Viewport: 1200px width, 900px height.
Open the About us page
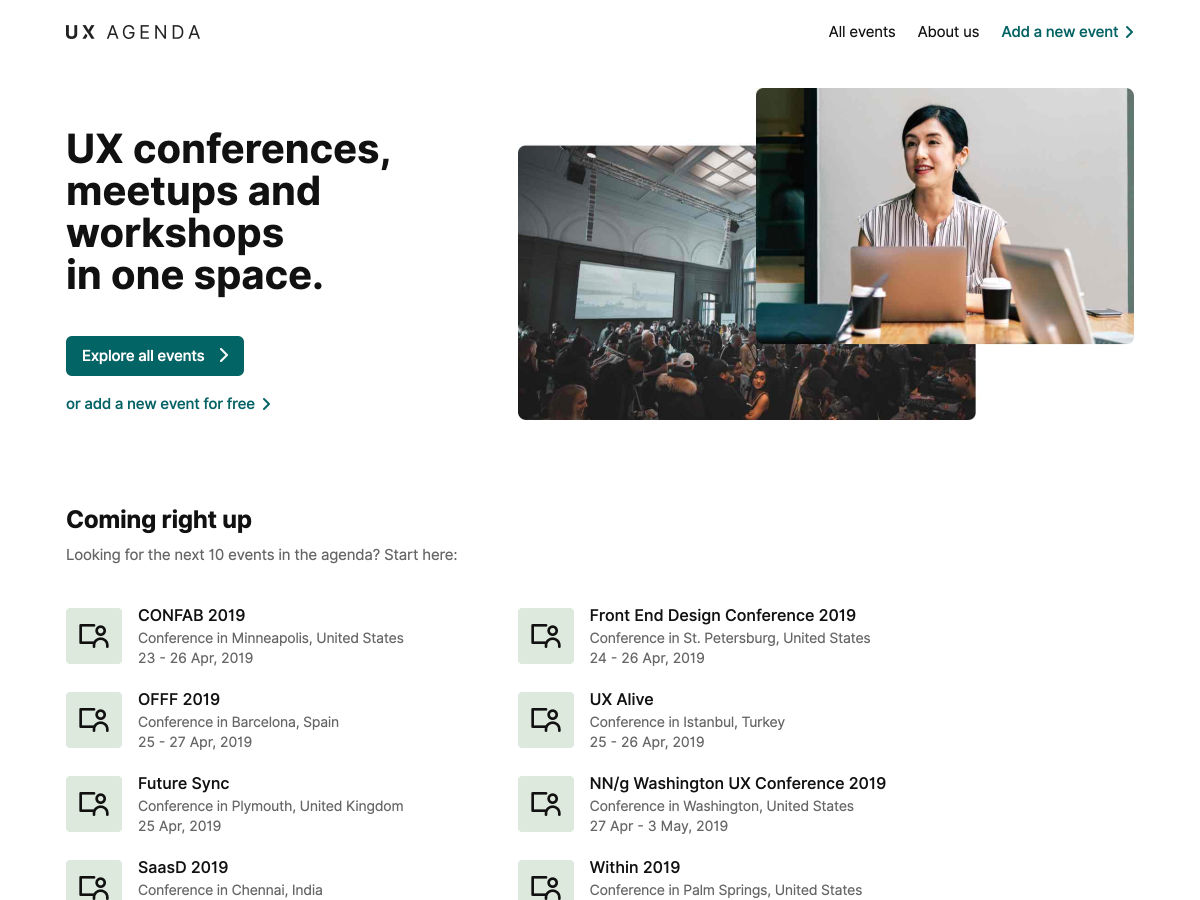pos(948,32)
